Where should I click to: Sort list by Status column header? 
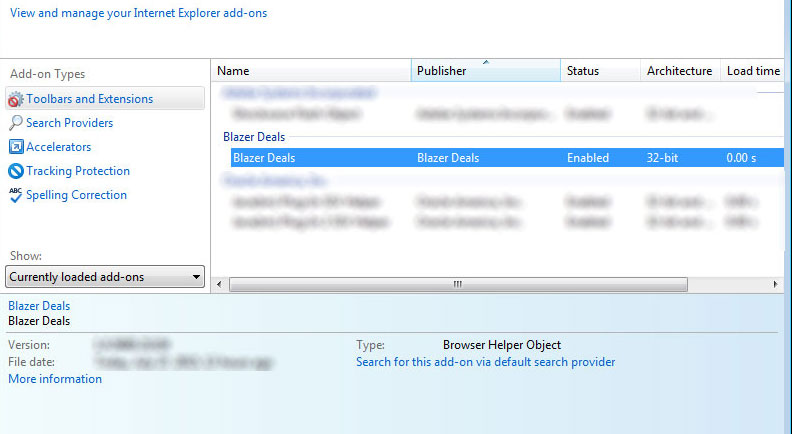pyautogui.click(x=599, y=71)
